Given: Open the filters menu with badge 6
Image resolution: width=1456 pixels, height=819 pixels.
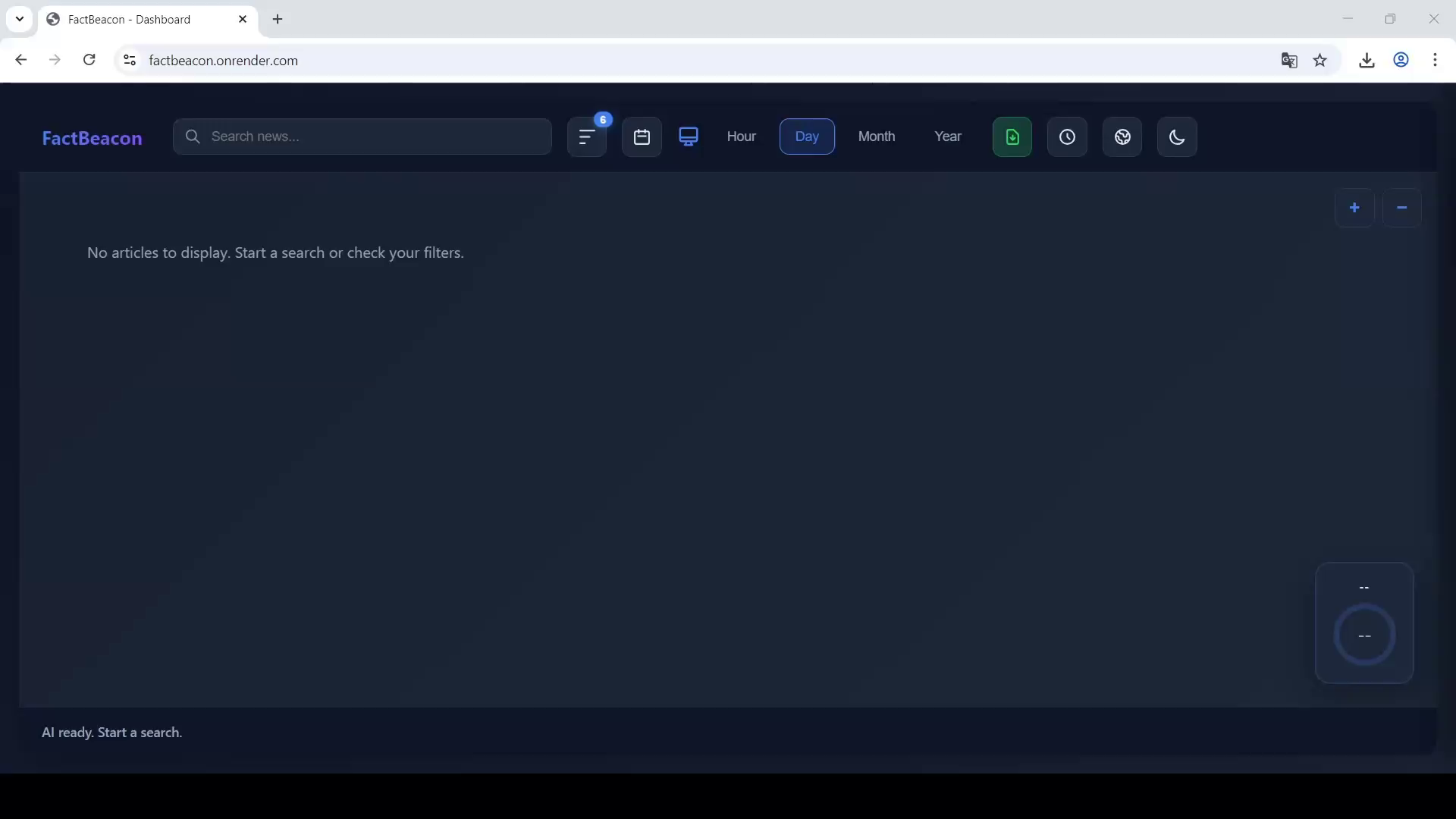Looking at the screenshot, I should (x=586, y=137).
